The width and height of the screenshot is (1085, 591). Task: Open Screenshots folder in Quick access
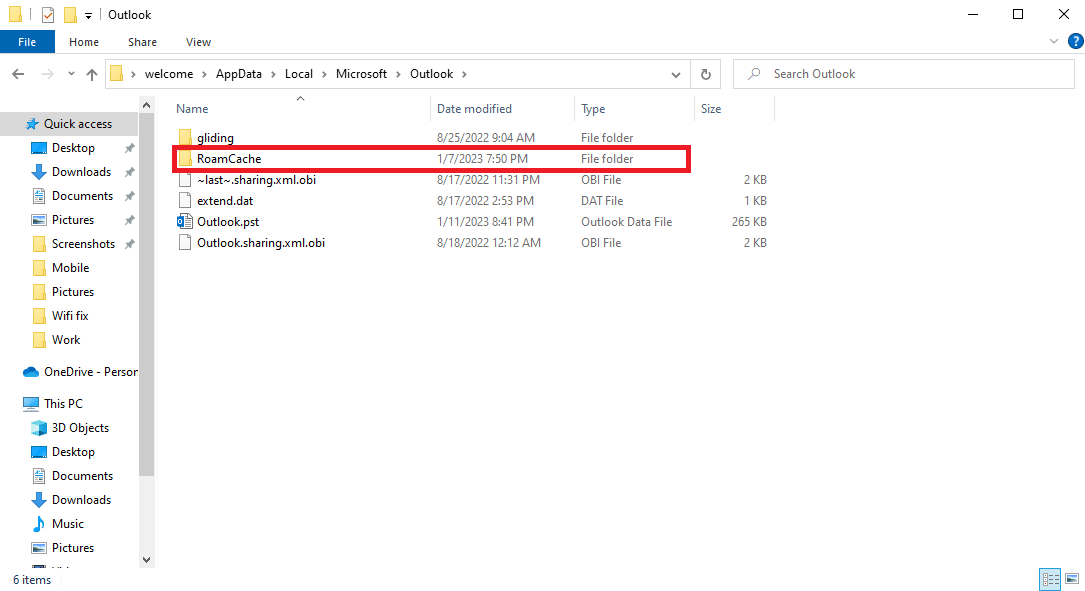point(83,244)
